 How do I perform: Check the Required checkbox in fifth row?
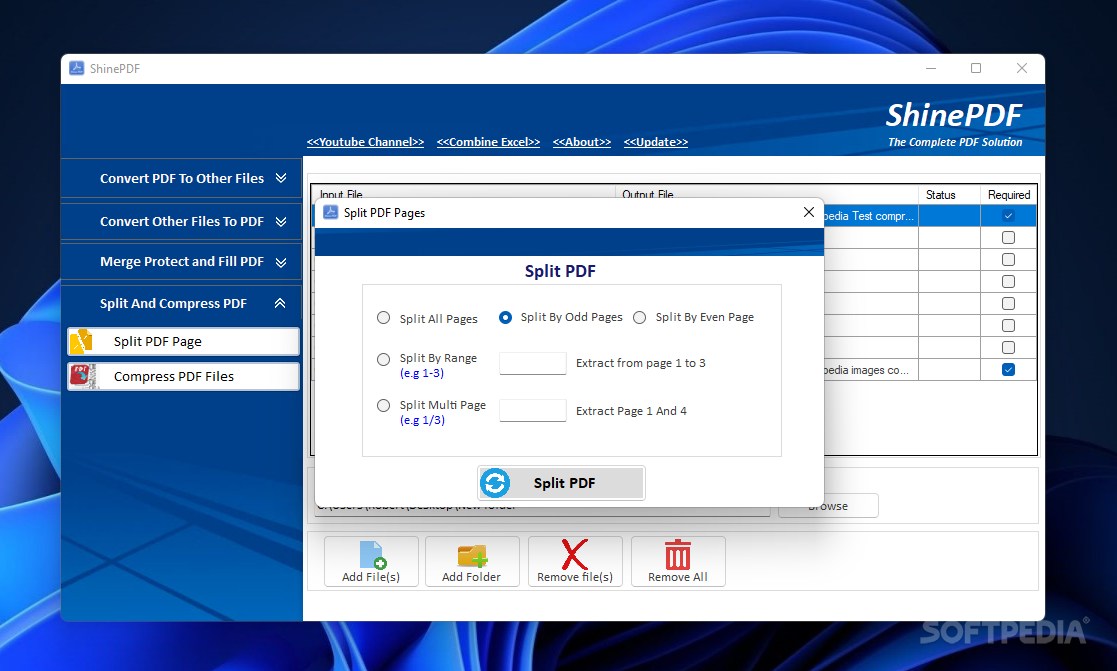(1008, 303)
